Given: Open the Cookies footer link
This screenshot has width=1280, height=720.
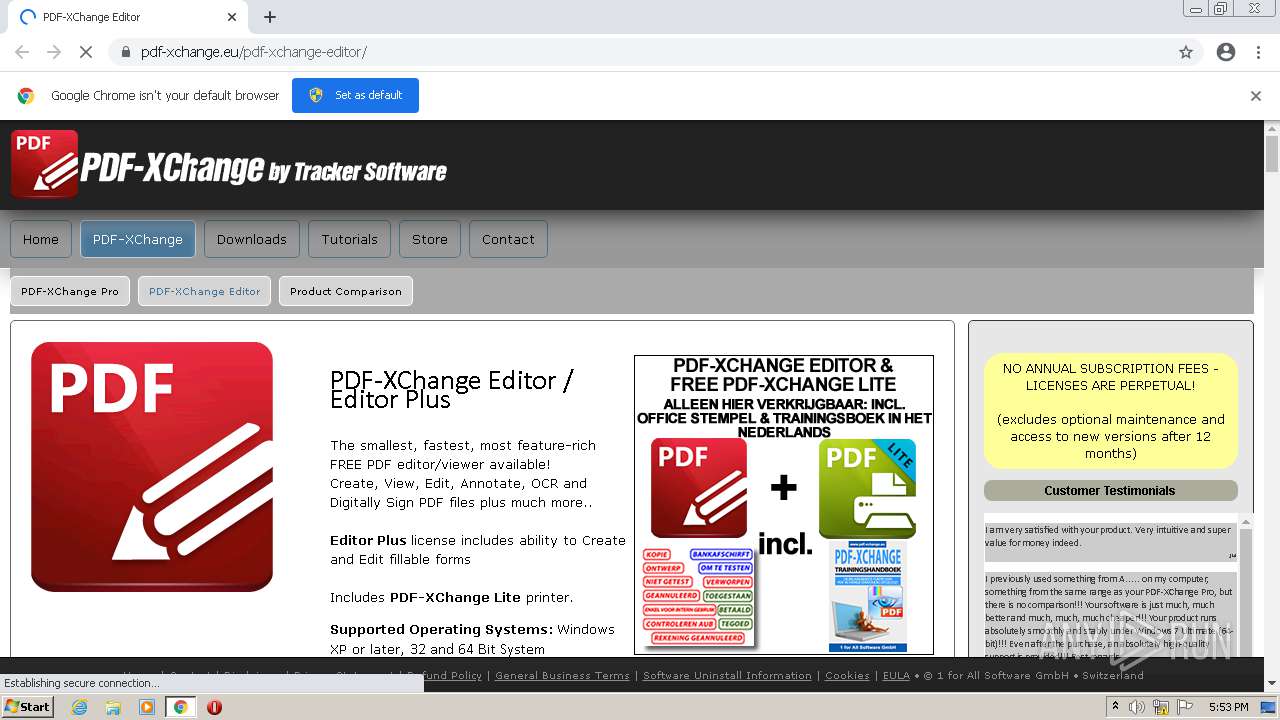Looking at the screenshot, I should [847, 675].
